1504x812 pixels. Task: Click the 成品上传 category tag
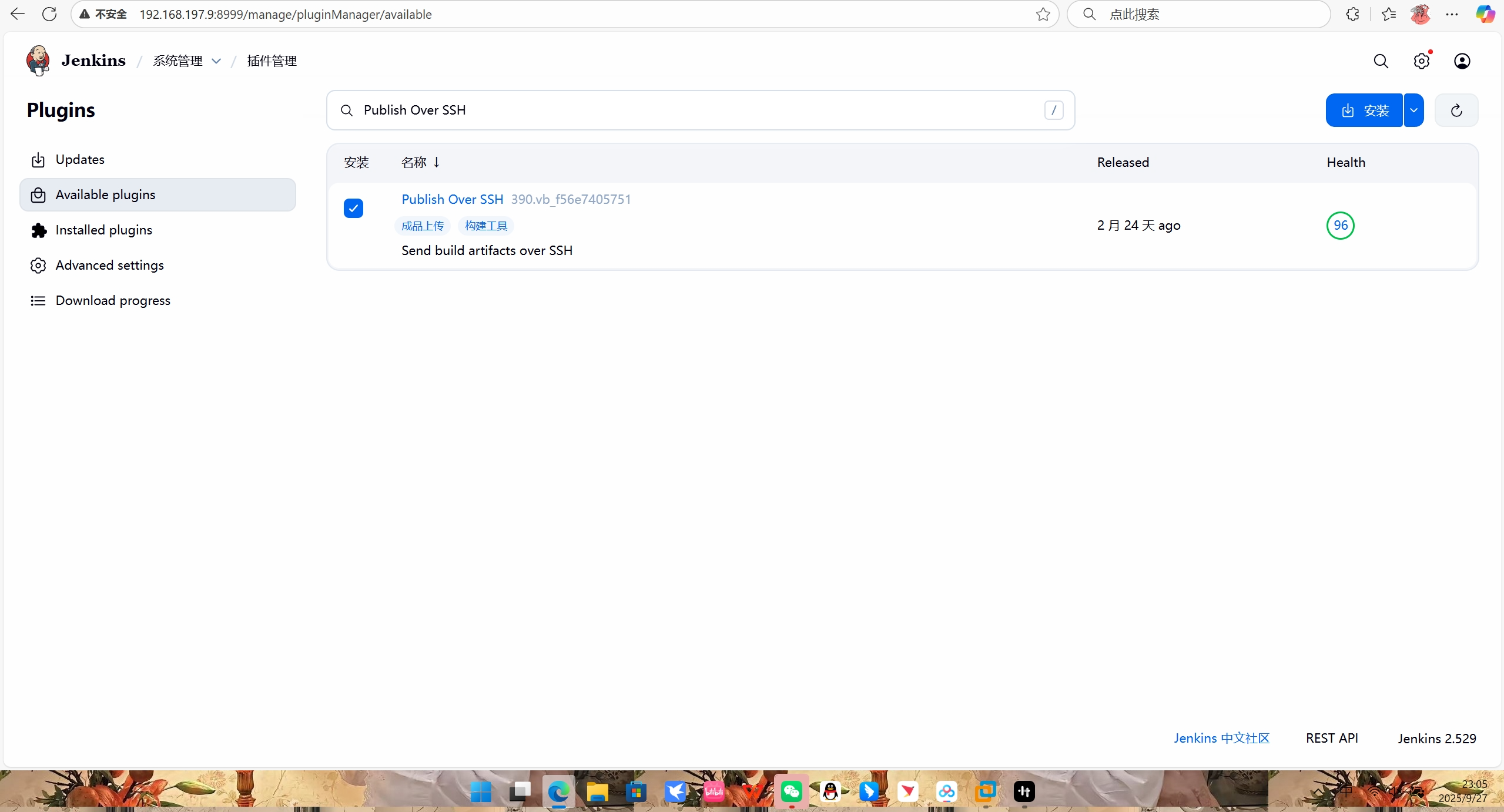tap(423, 226)
